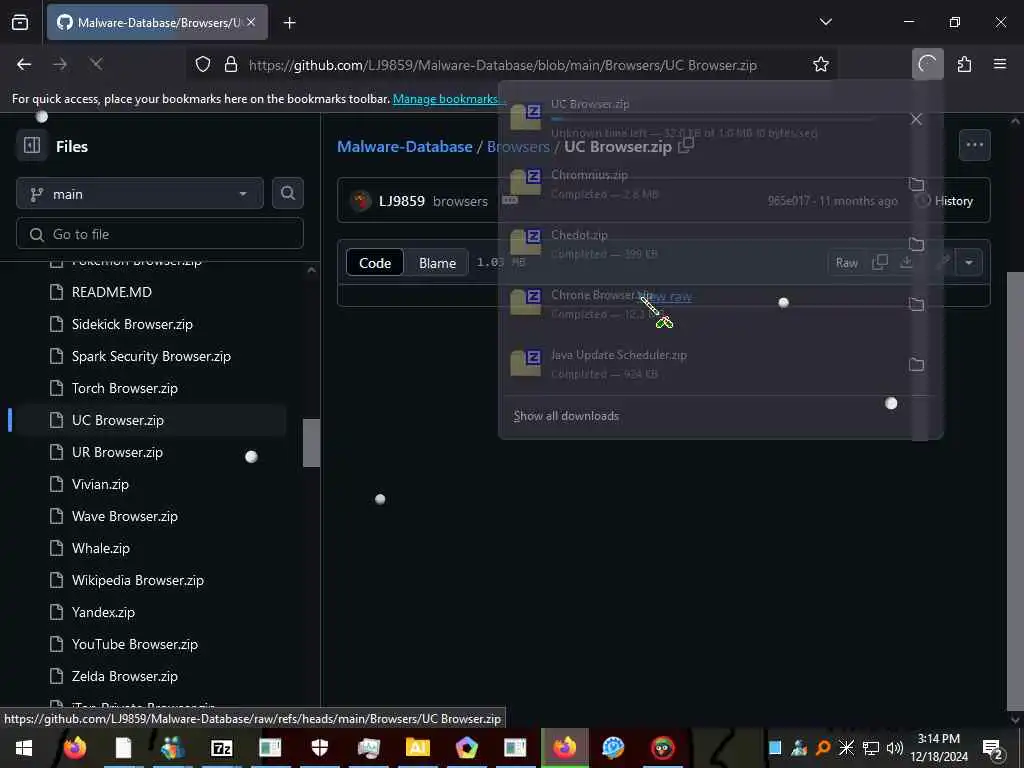The height and width of the screenshot is (768, 1024).
Task: Show Chedot.zip in its folder
Action: (x=916, y=244)
